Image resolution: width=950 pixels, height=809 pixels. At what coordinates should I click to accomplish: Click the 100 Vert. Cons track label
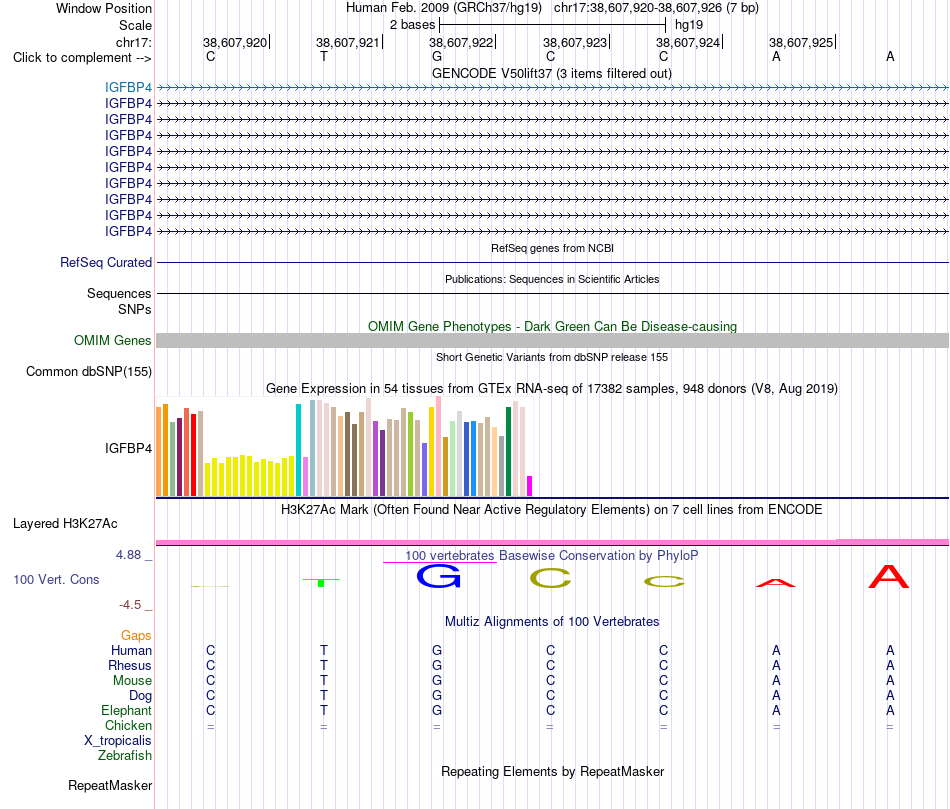pyautogui.click(x=56, y=579)
